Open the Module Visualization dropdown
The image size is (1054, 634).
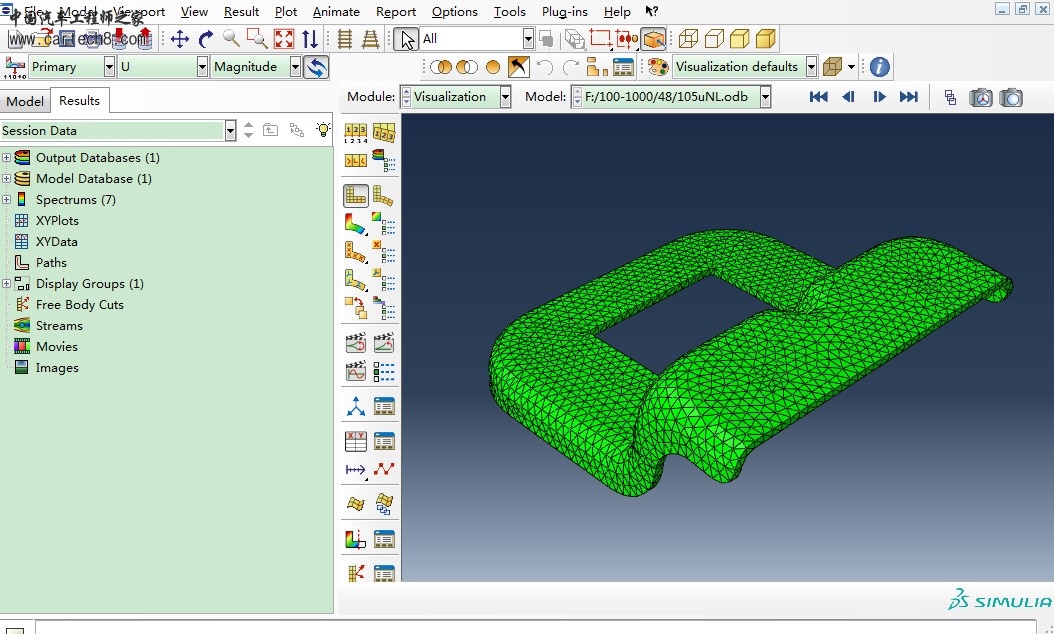[505, 97]
